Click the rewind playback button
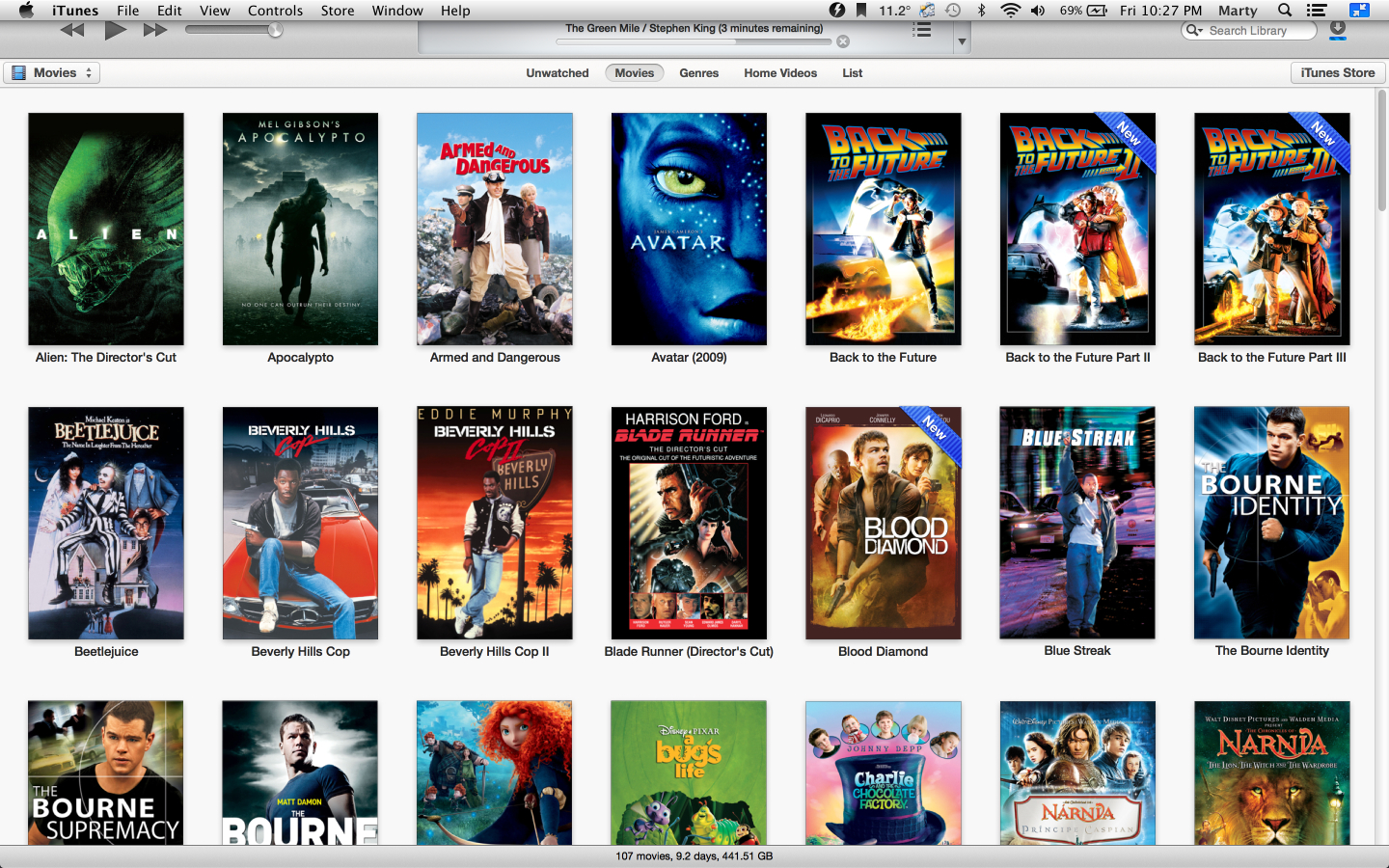 pyautogui.click(x=72, y=30)
